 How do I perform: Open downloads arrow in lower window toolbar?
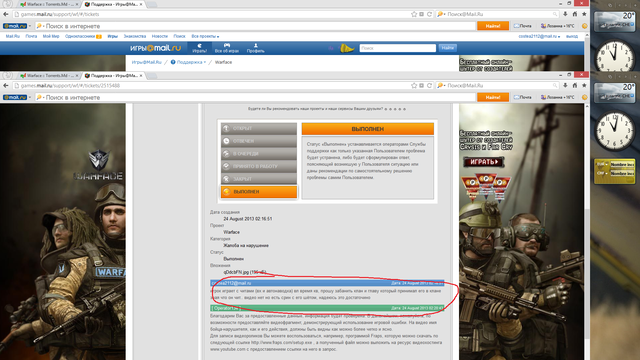tap(565, 86)
